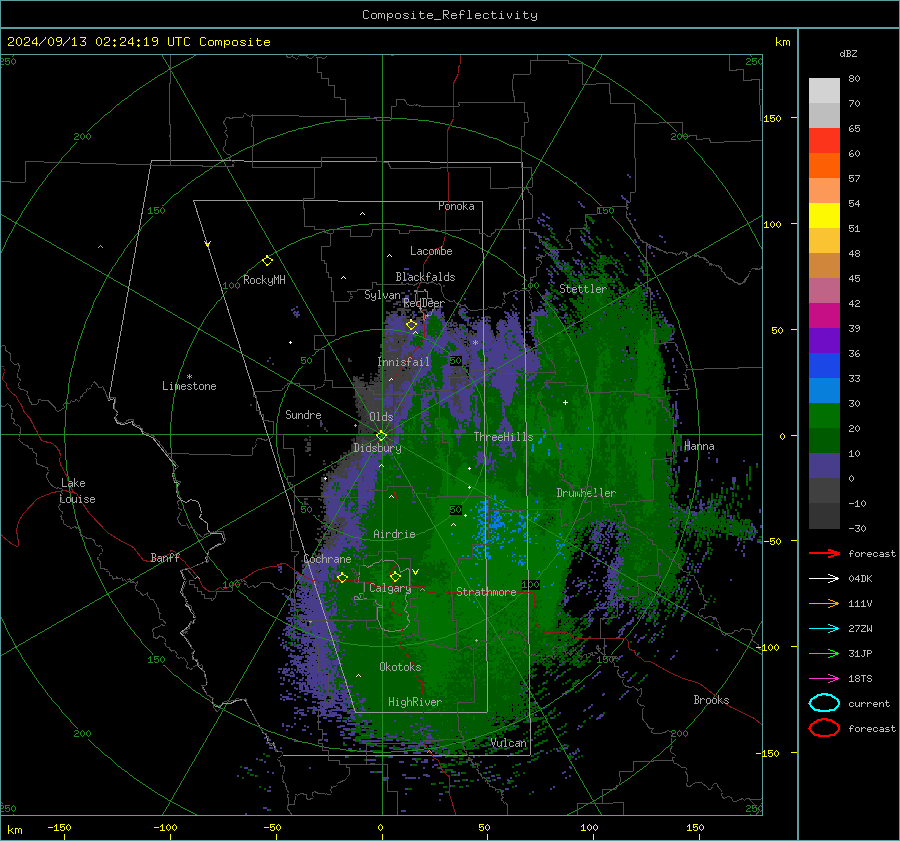Pick the green 31JP arrow in legend

pyautogui.click(x=824, y=653)
